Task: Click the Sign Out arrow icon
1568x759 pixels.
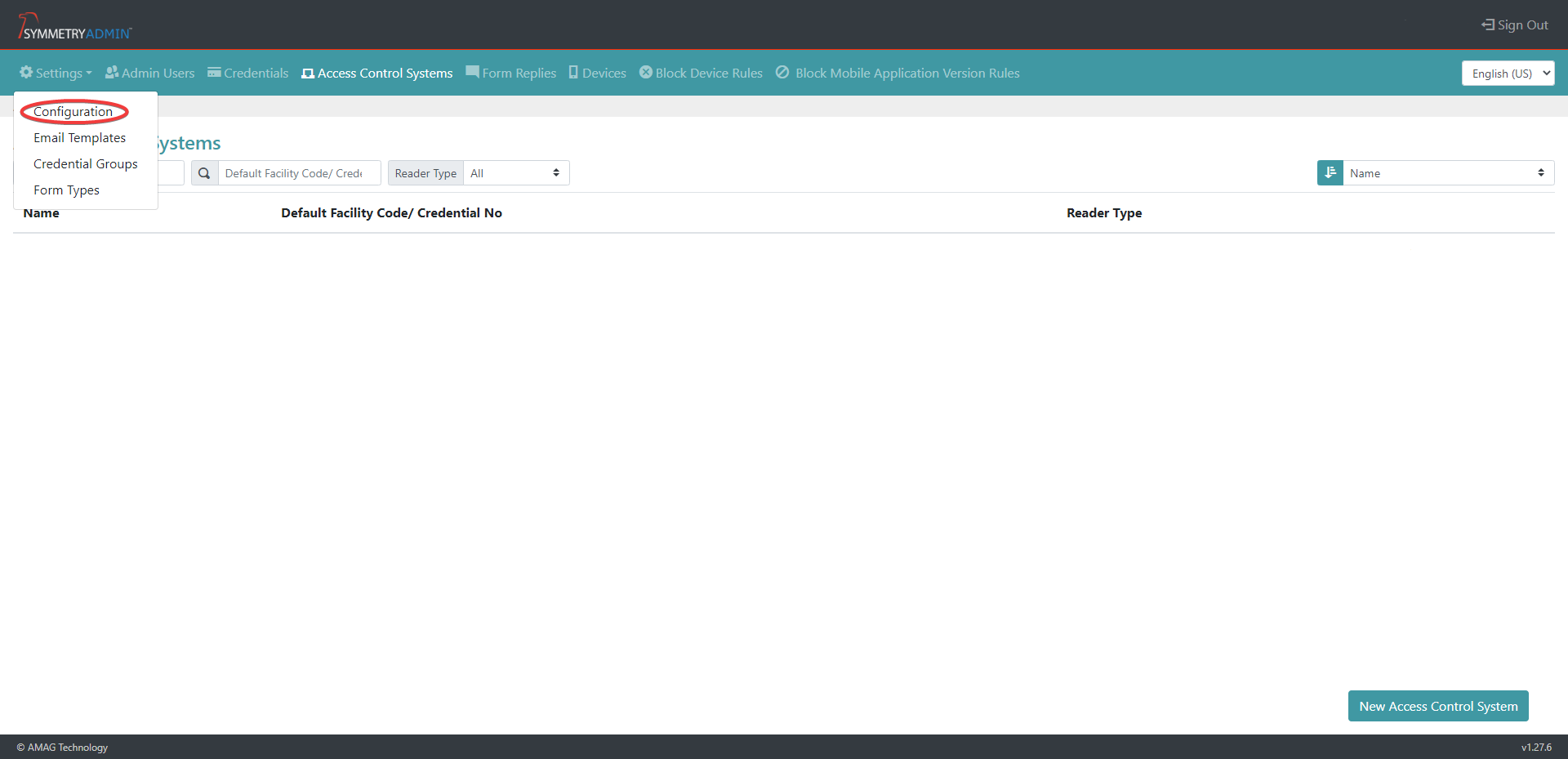Action: tap(1488, 25)
